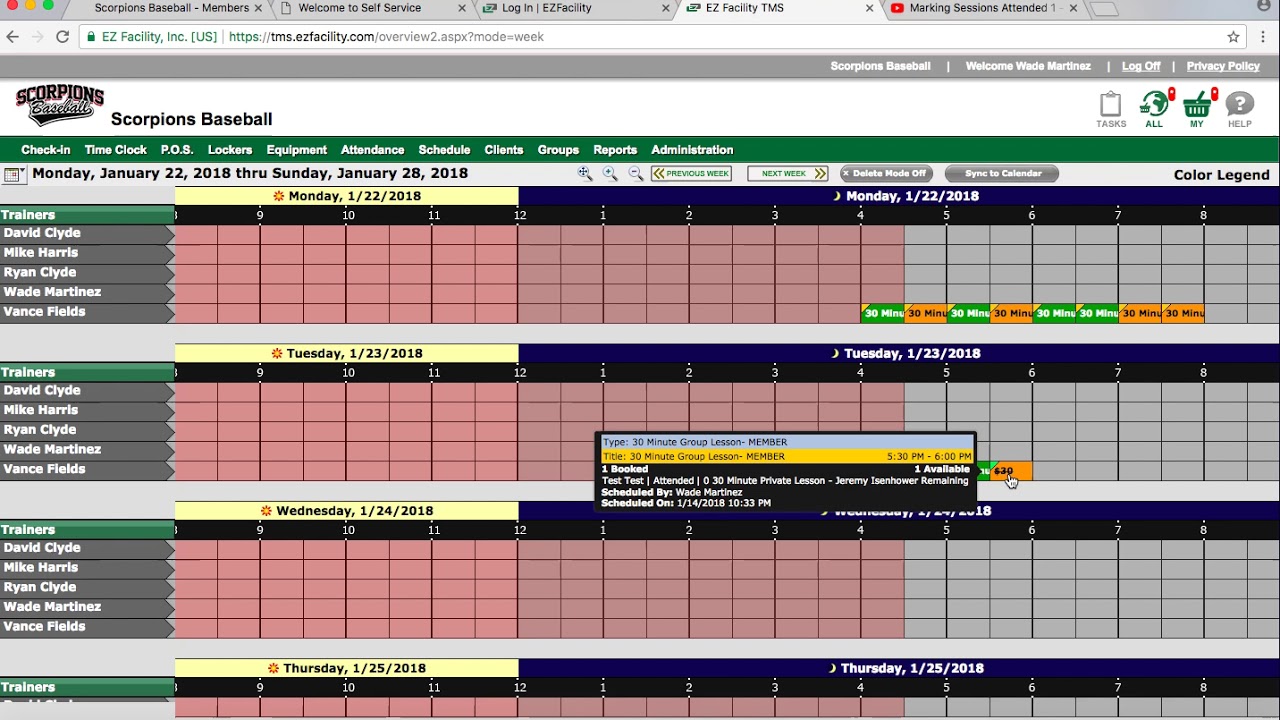Screen dimensions: 1280x720
Task: Open orange 30 Minute session at 4:30 Monday
Action: click(x=925, y=313)
